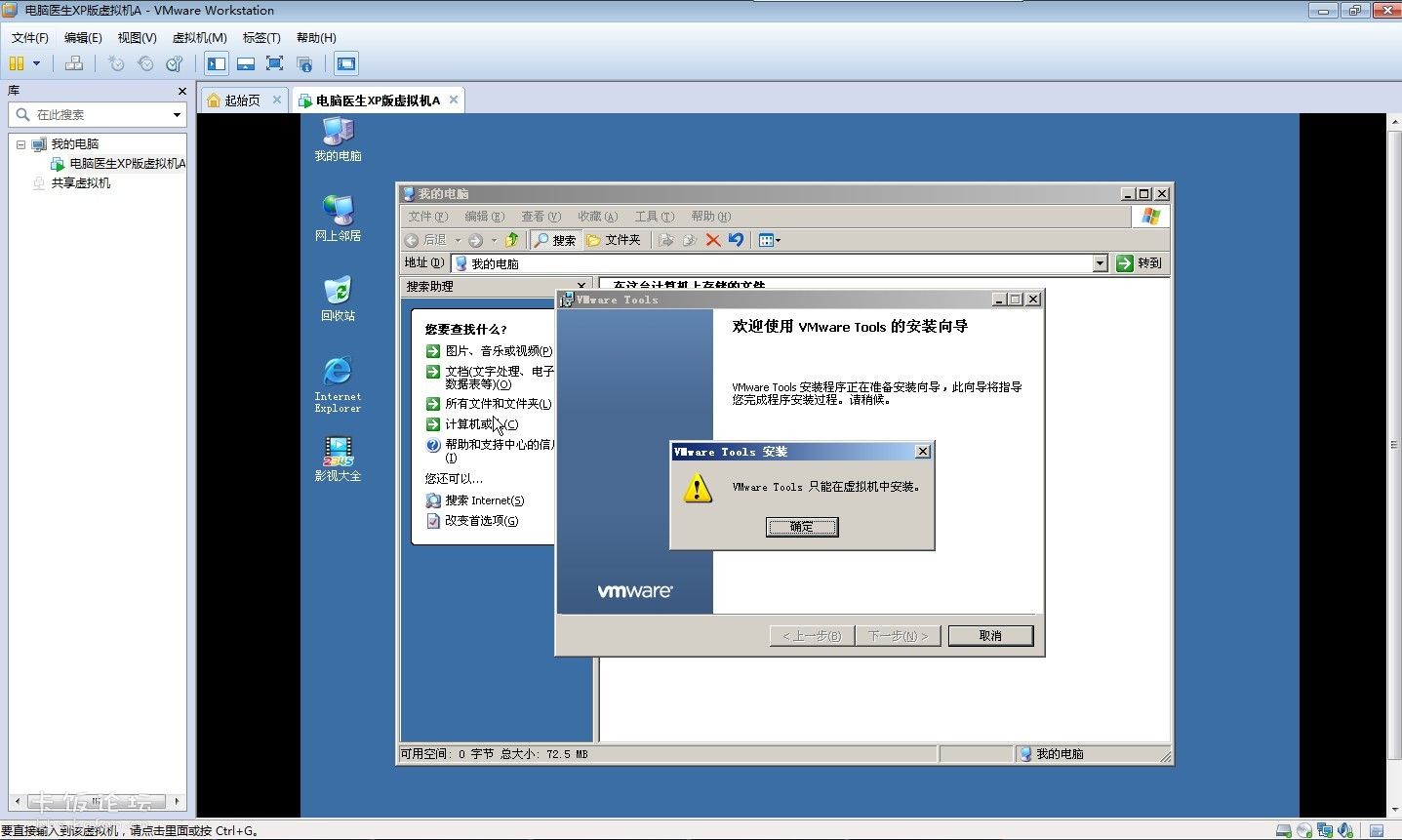
Task: Open the address bar dropdown arrow
Action: point(1101,263)
